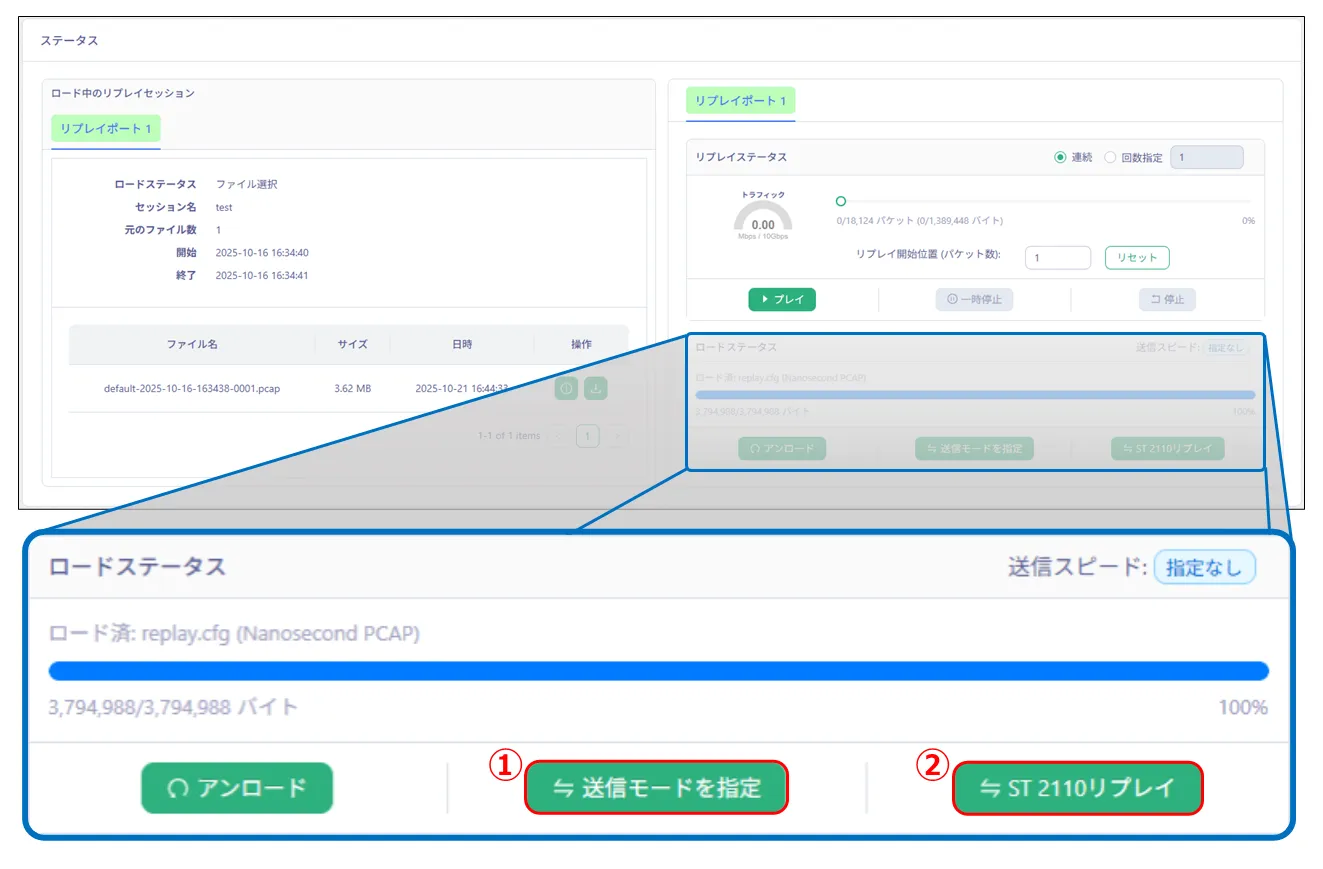Click the アンロード button in enlarged panel
This screenshot has height=869, width=1323.
pos(237,788)
